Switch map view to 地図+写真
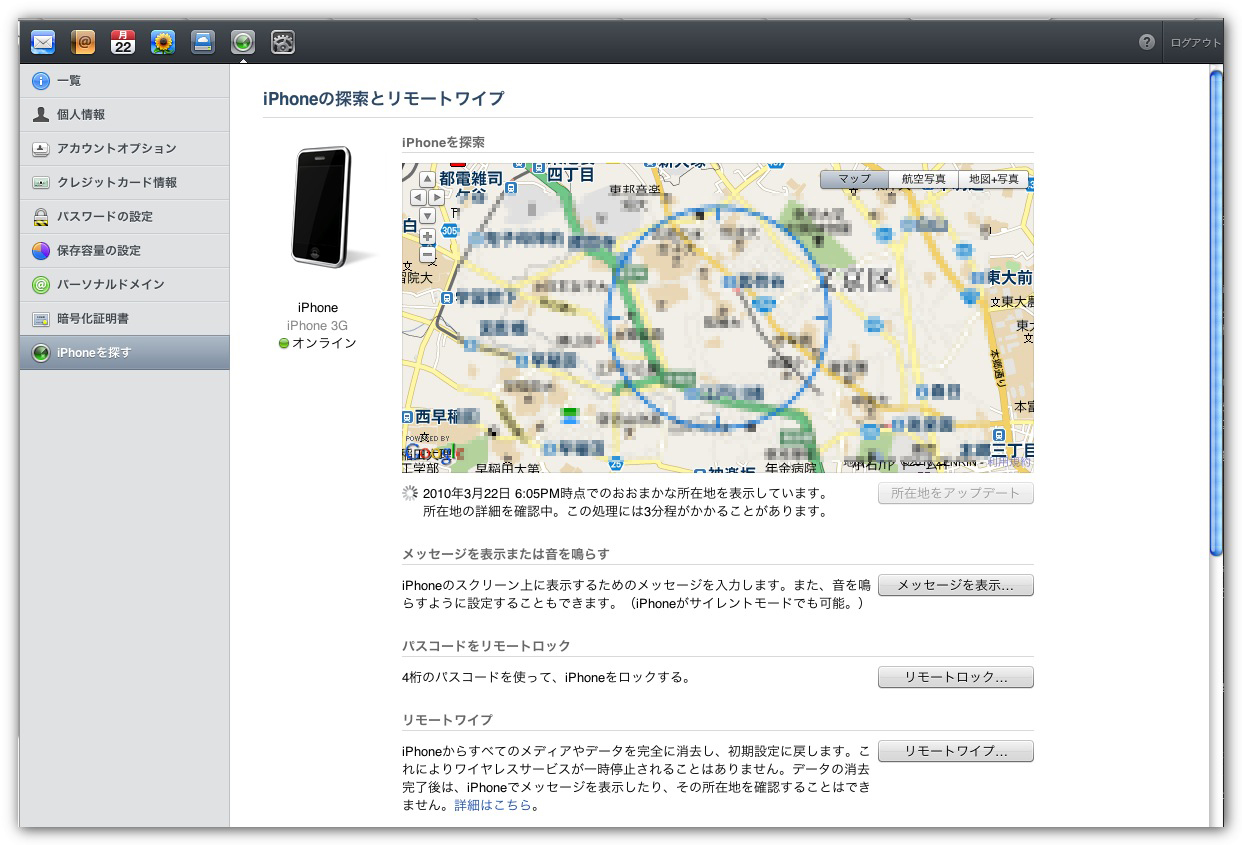1242x845 pixels. [993, 179]
